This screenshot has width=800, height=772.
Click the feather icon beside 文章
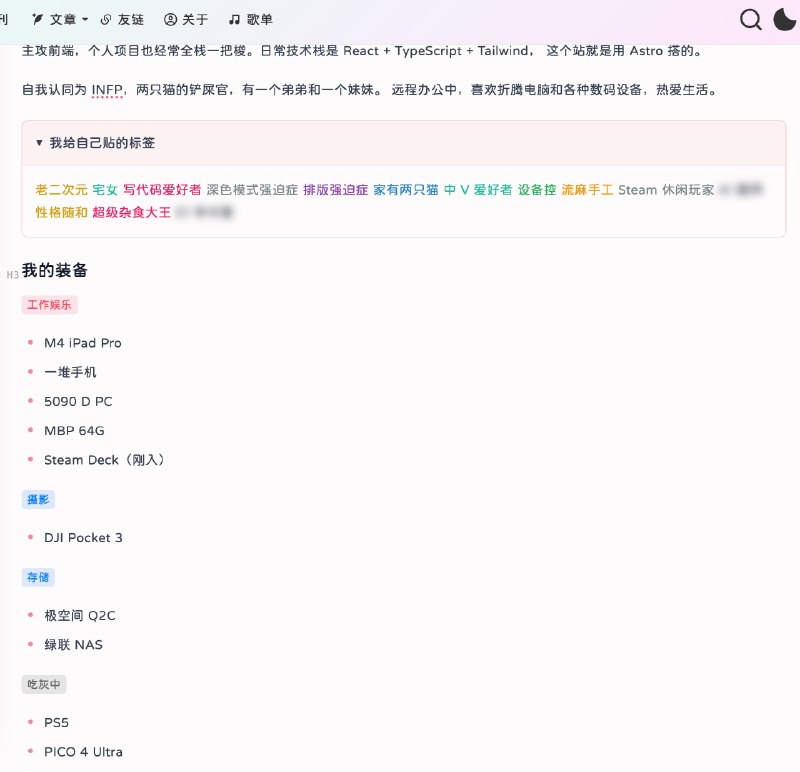[x=38, y=19]
